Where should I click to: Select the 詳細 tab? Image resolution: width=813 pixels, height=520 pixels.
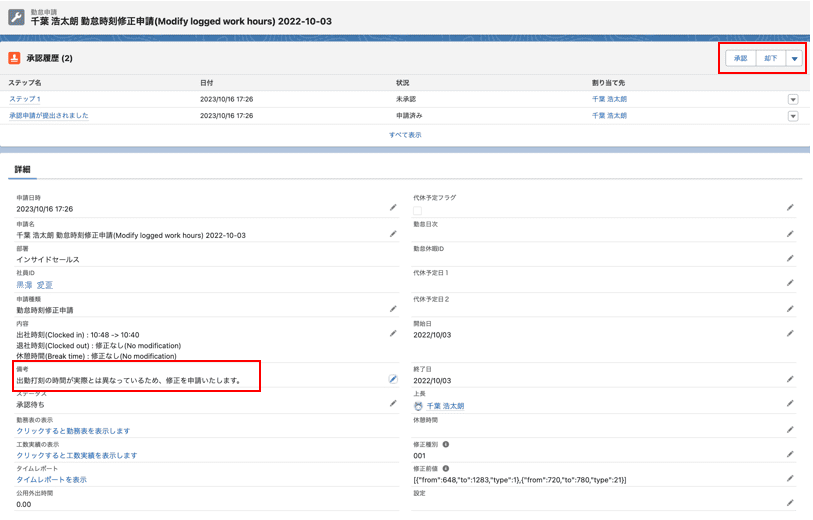pyautogui.click(x=22, y=169)
